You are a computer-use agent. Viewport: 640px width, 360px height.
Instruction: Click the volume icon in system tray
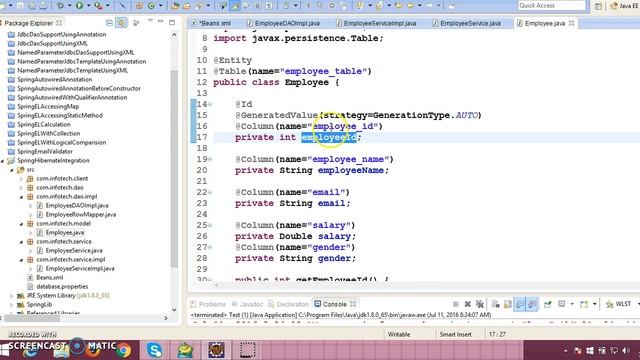[626, 351]
